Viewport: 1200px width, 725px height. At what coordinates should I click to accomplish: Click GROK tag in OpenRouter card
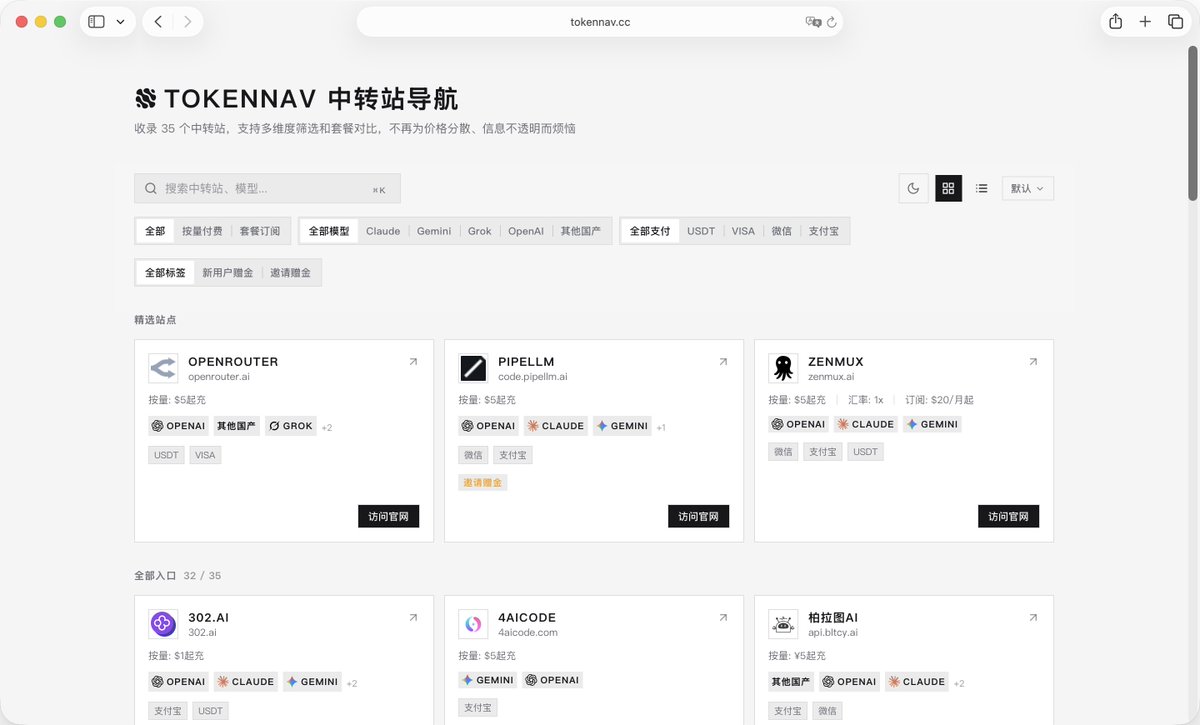pyautogui.click(x=291, y=426)
